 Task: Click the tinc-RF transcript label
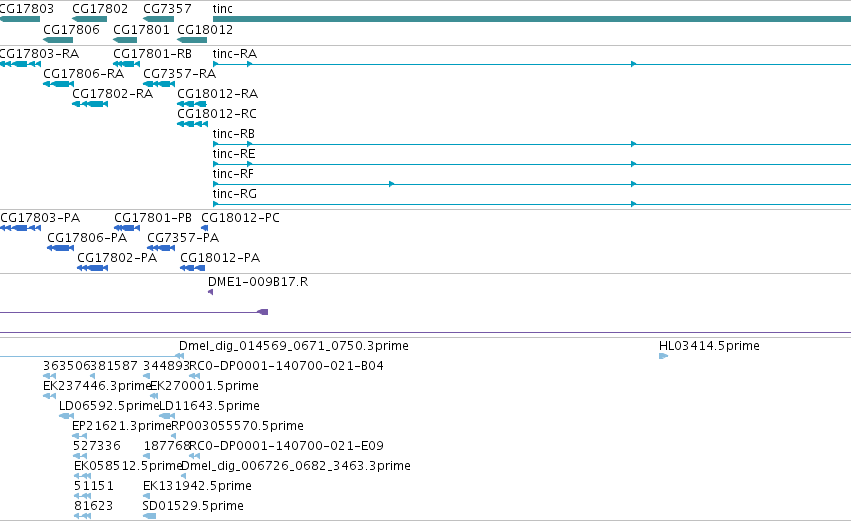233,174
